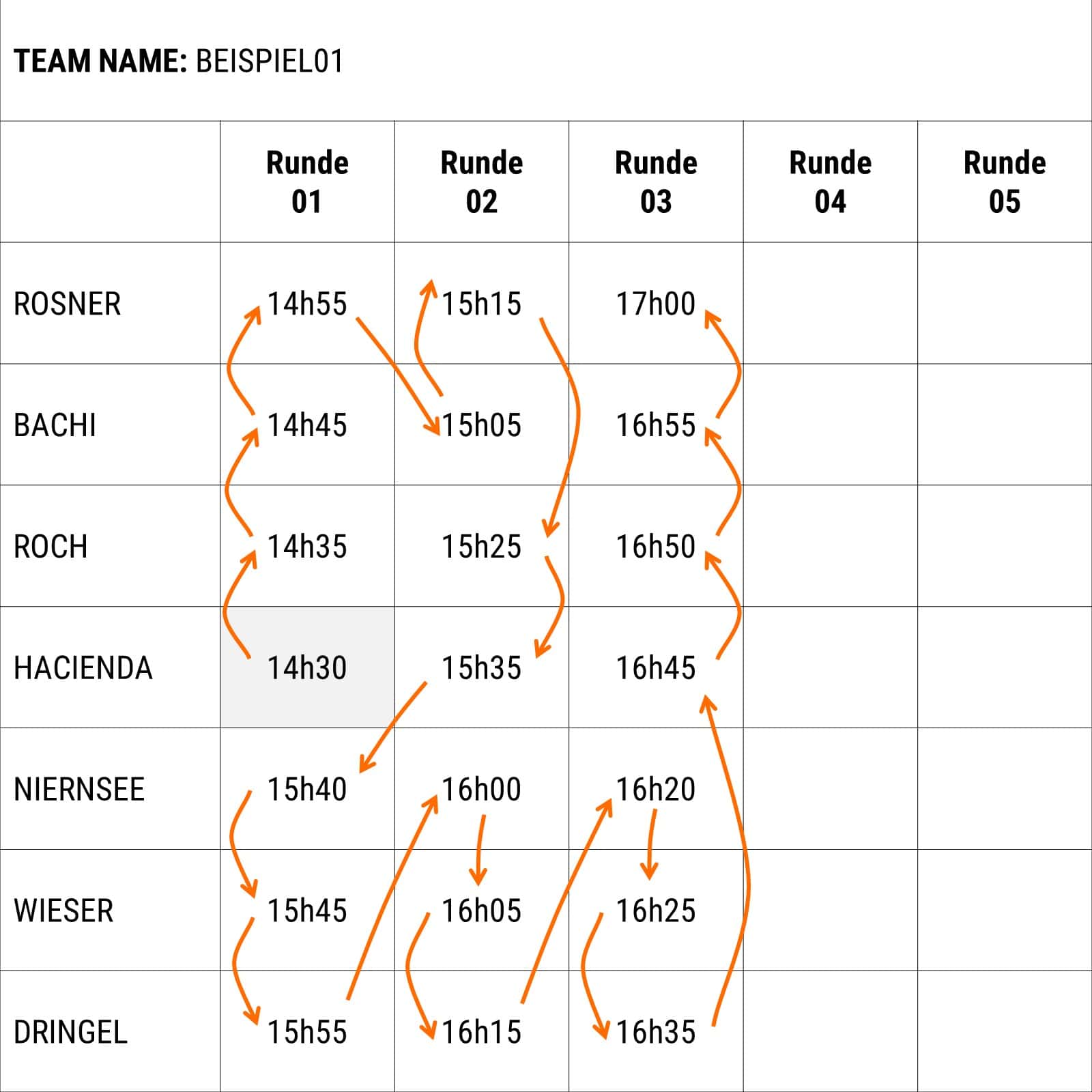Click the NIERNSEE row label
This screenshot has width=1092, height=1092.
(79, 790)
